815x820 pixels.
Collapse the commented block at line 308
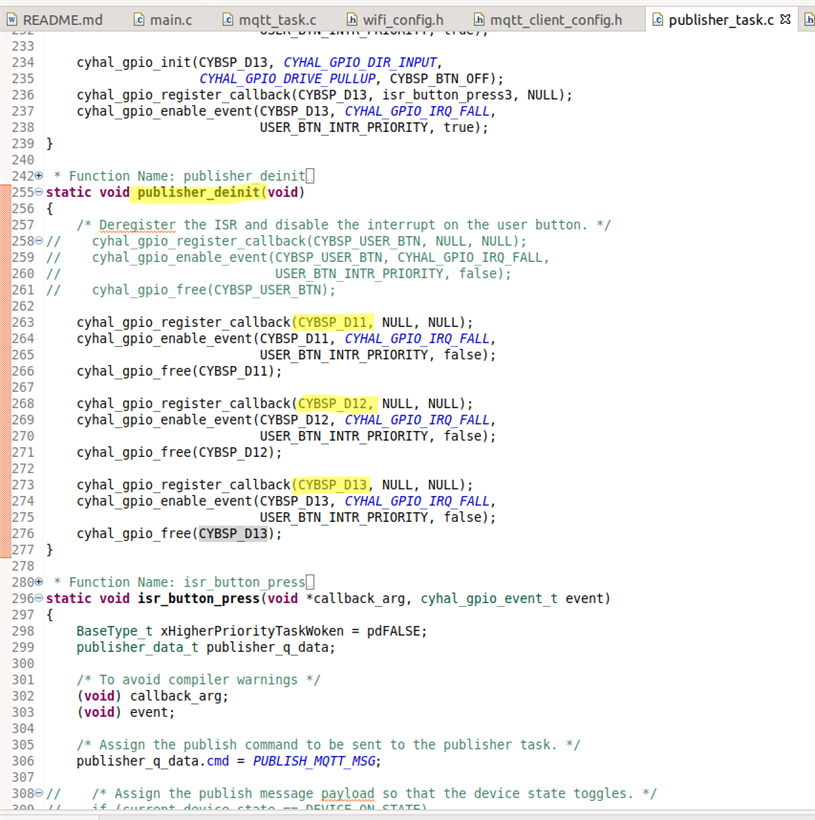point(39,794)
